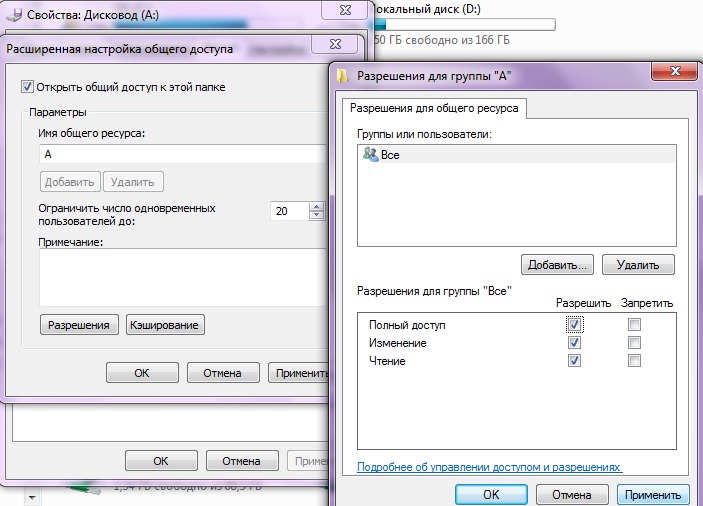Decrease simultaneous users limit with down arrow
The height and width of the screenshot is (506, 703).
pos(317,215)
